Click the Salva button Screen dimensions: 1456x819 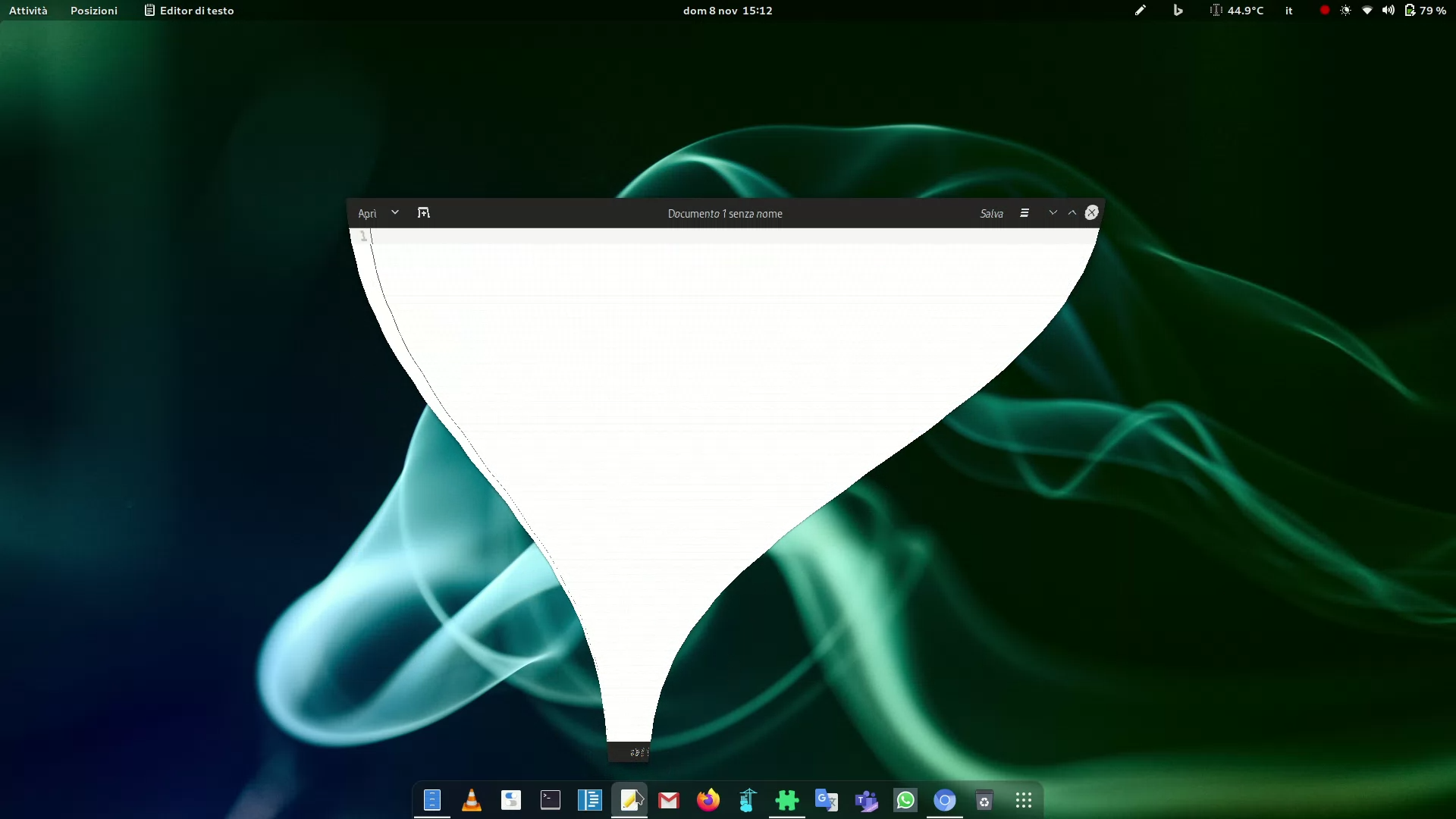[x=991, y=214]
